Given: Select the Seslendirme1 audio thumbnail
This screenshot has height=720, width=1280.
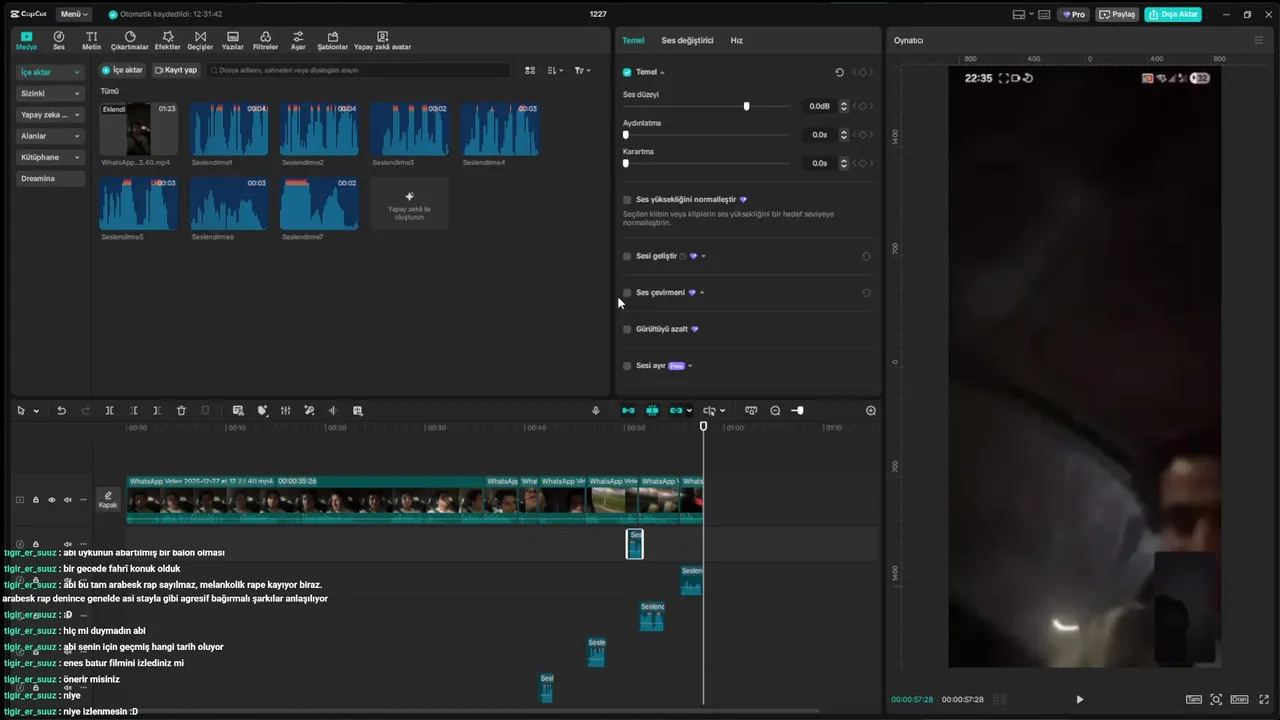Looking at the screenshot, I should point(229,129).
